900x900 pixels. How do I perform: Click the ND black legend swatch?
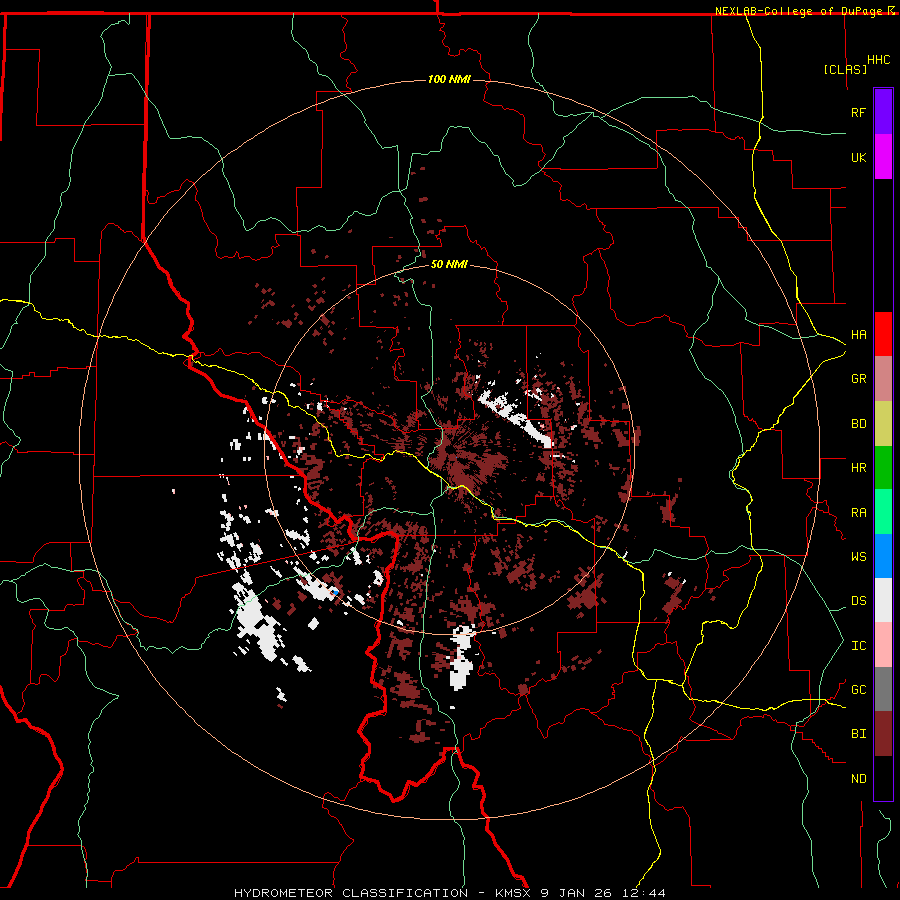click(883, 778)
